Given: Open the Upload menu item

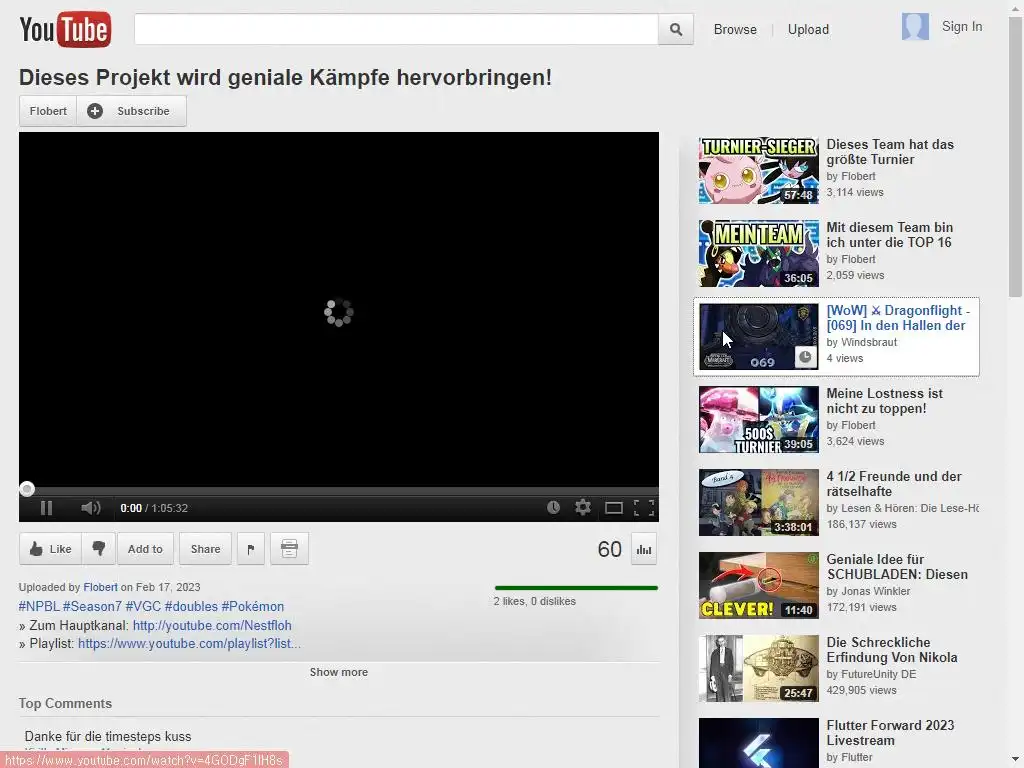Looking at the screenshot, I should click(808, 29).
